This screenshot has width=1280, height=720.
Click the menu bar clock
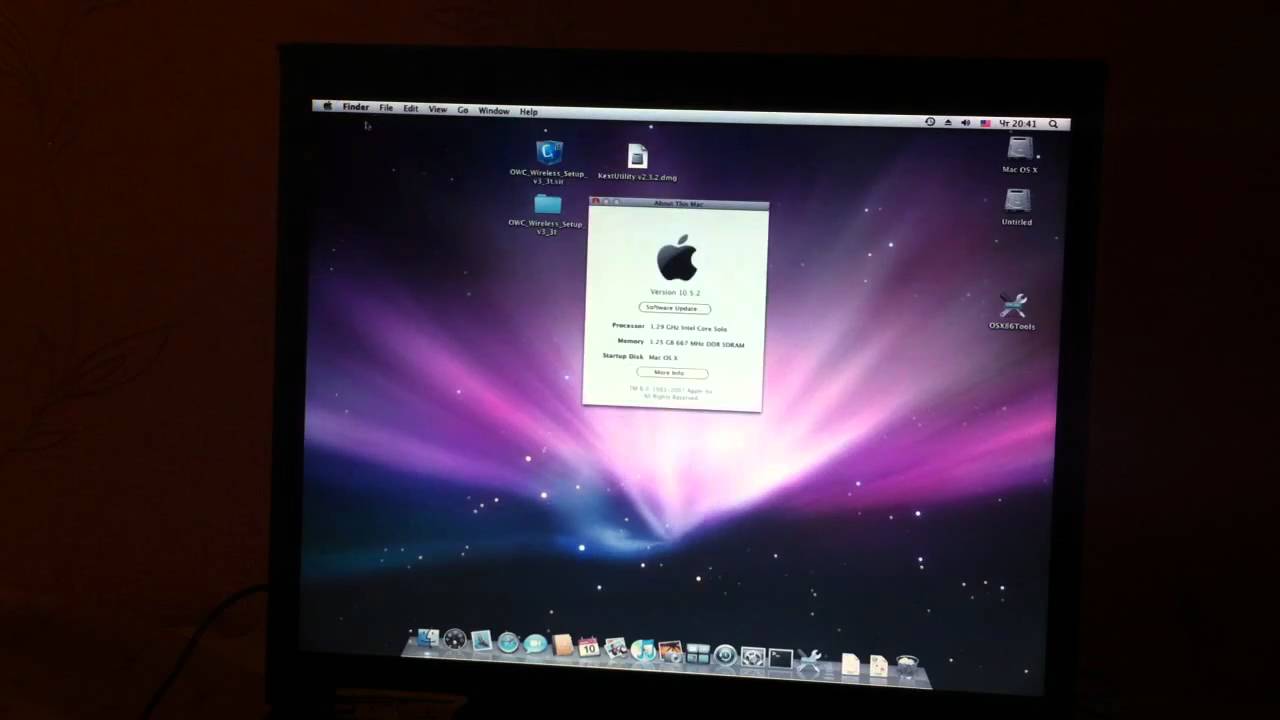click(1018, 124)
